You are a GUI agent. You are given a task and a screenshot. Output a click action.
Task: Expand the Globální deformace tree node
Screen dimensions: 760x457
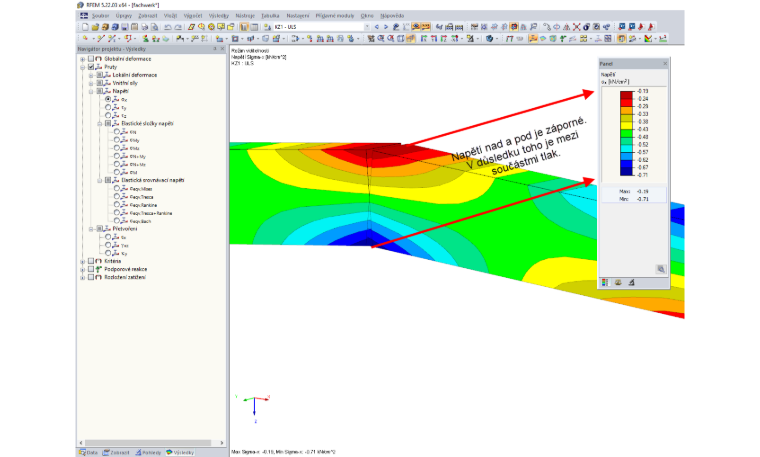[x=82, y=59]
